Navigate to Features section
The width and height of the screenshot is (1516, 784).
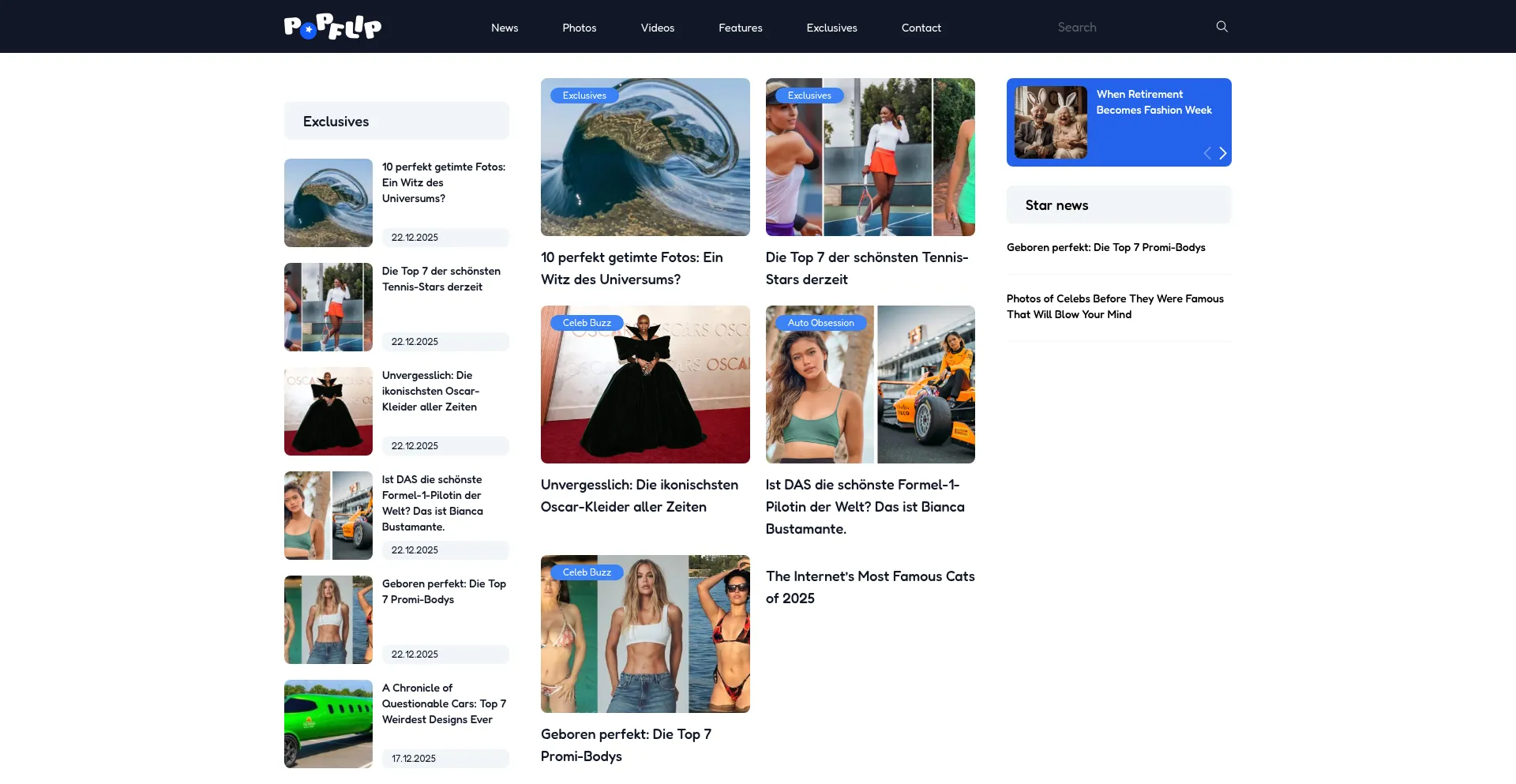[x=740, y=28]
